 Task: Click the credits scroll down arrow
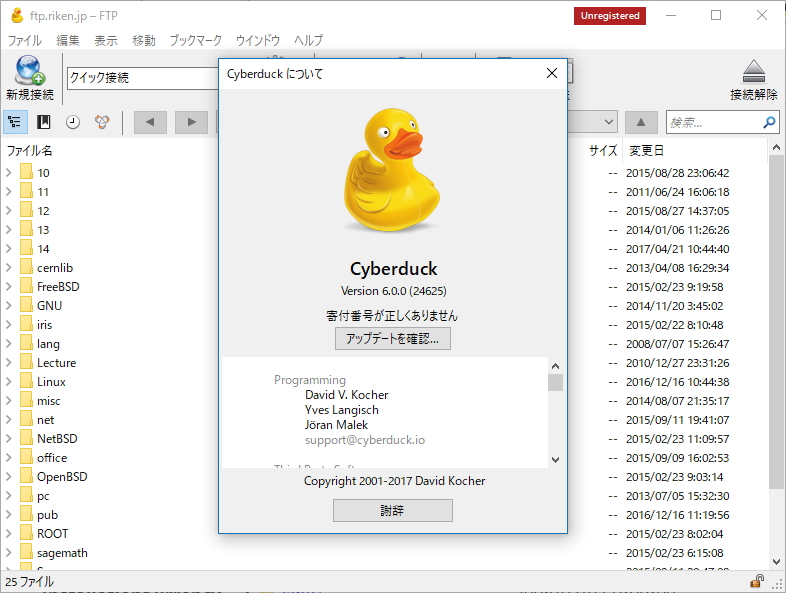(555, 459)
